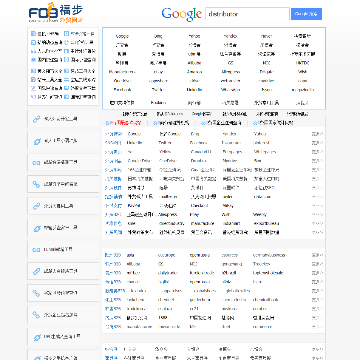The width and height of the screenshot is (360, 360).
Task: Open the PayPal link
Action: coord(134,206)
